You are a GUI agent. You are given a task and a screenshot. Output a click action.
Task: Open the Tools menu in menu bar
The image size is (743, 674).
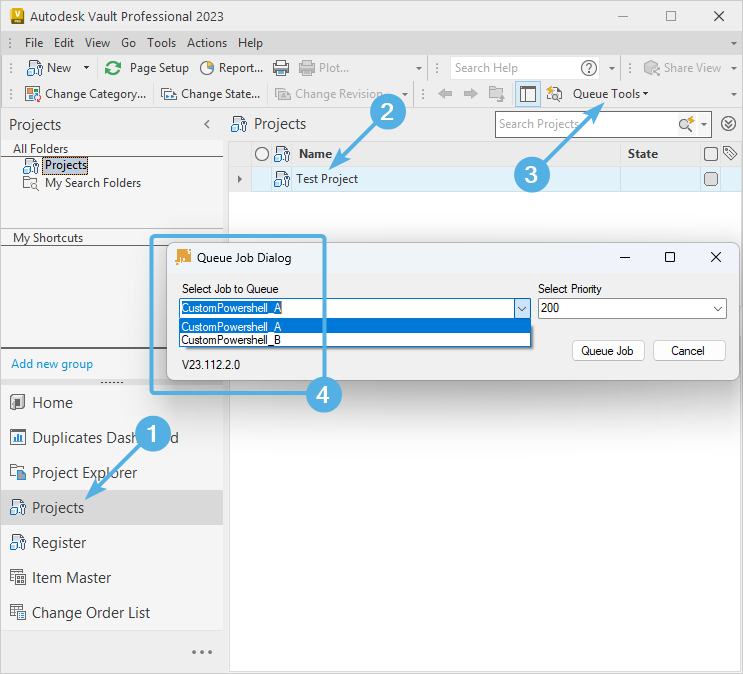point(161,43)
